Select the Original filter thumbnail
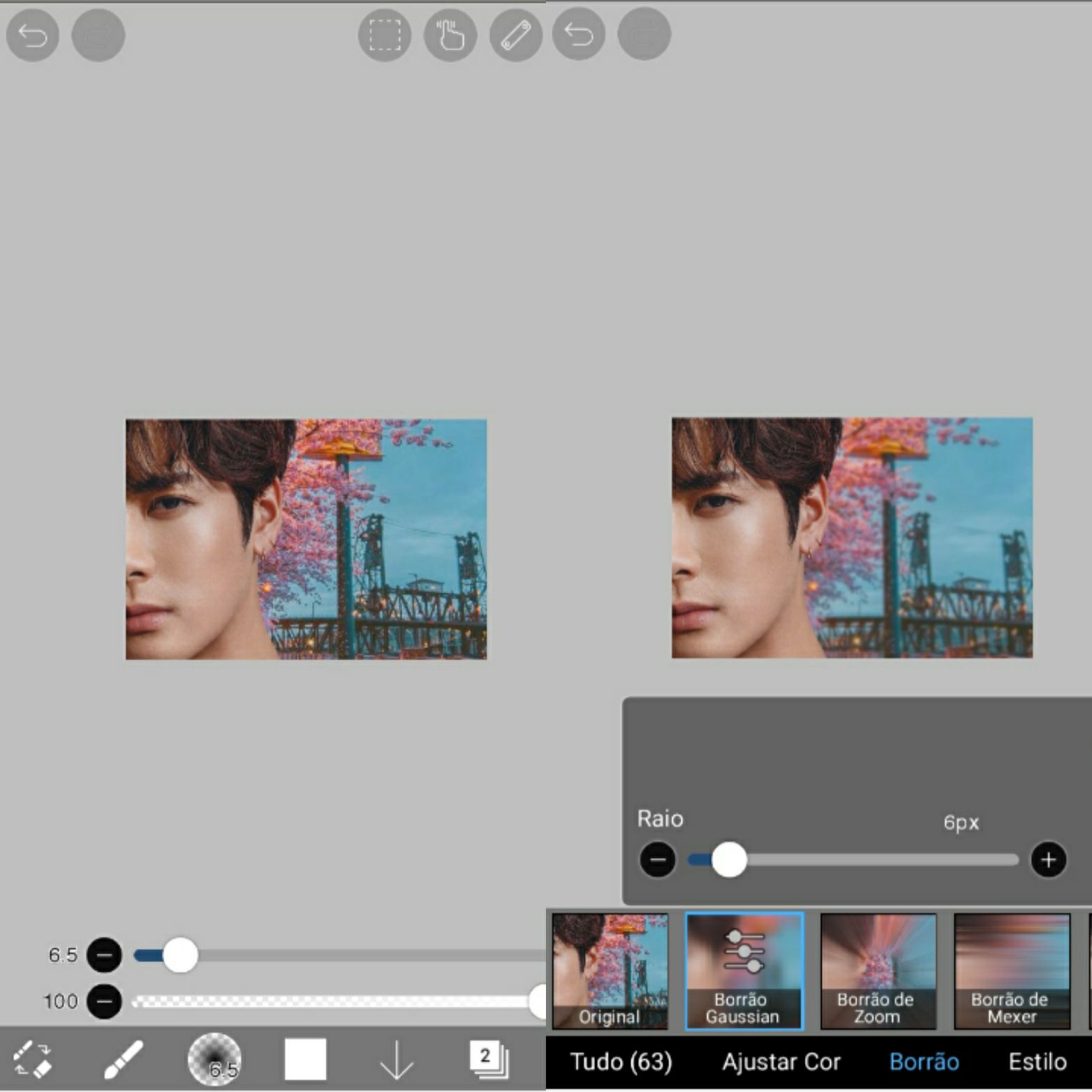This screenshot has height=1092, width=1092. point(610,971)
